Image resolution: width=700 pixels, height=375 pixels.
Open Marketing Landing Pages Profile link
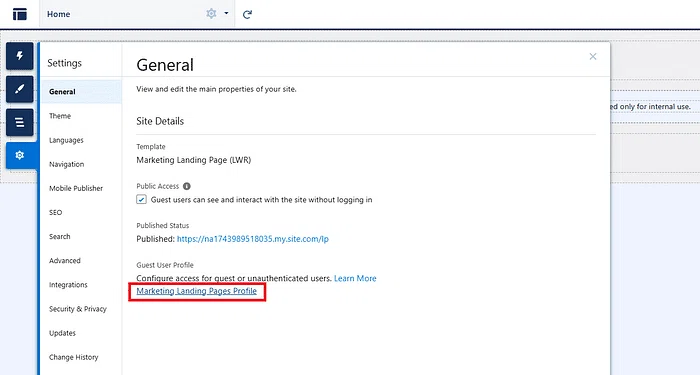coord(196,291)
